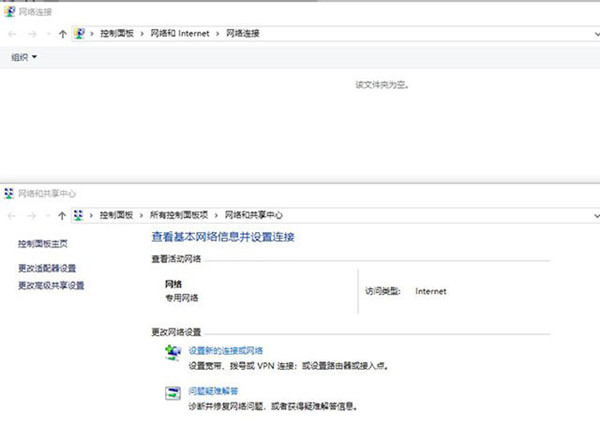Click the address bar icon in Network Connections window
Screen dimensions: 600x439
80,34
